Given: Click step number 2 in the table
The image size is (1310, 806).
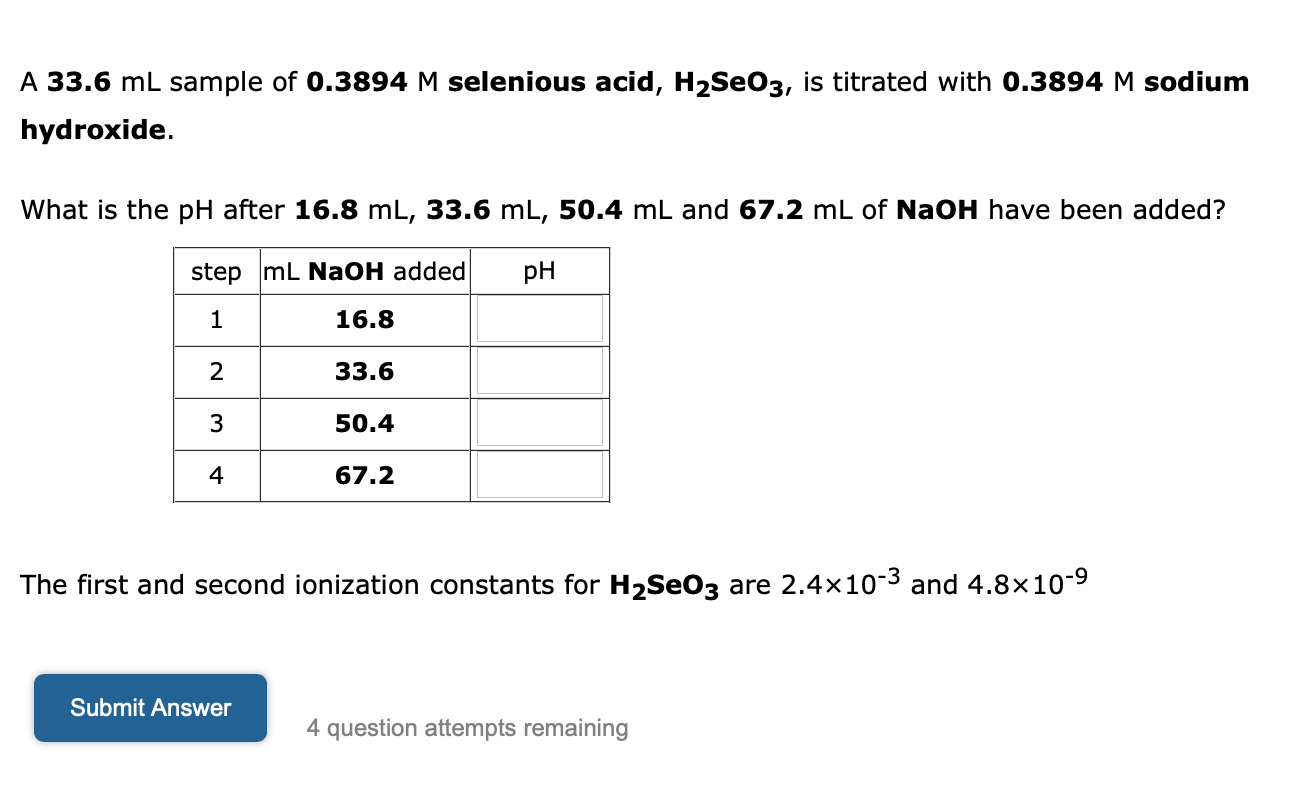Looking at the screenshot, I should 216,371.
